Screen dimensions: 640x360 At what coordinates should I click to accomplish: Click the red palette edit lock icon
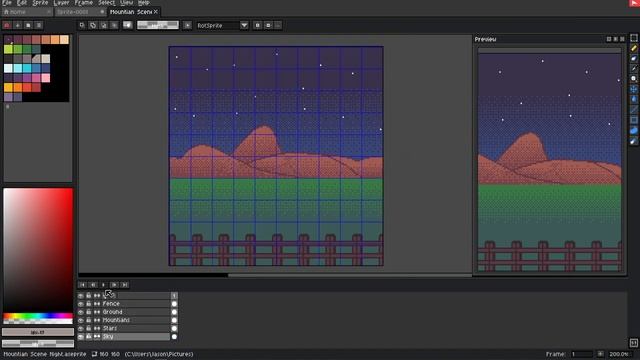click(7, 25)
